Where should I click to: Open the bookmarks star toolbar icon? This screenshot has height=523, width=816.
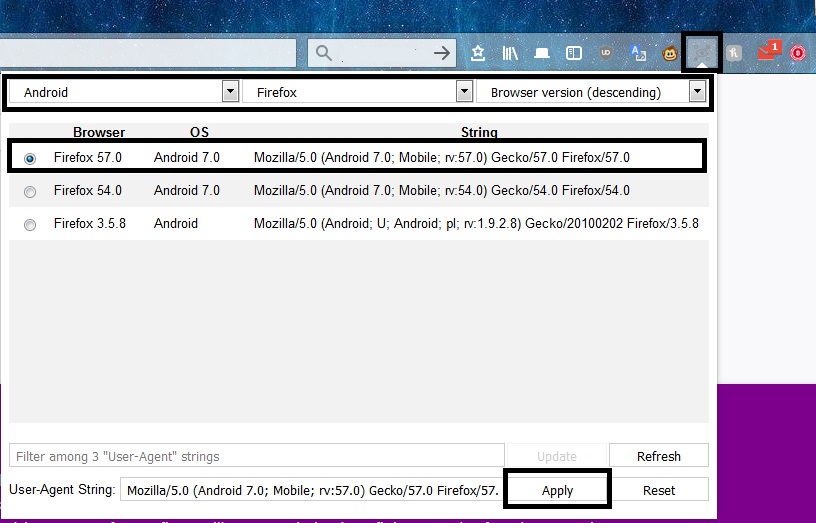[x=478, y=53]
